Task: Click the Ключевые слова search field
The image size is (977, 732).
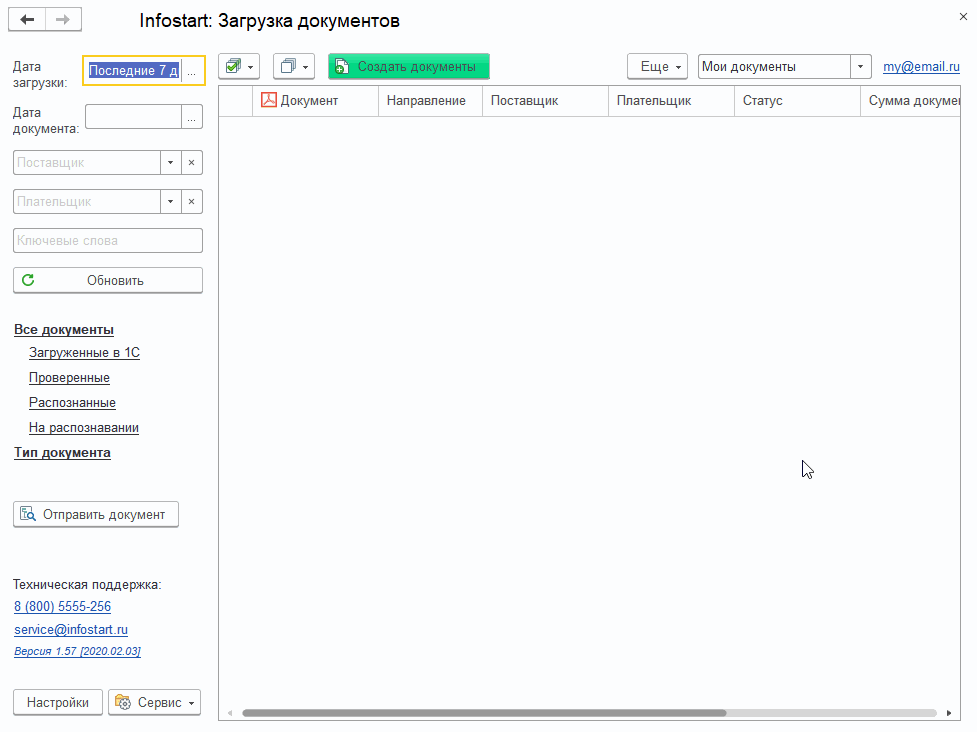Action: click(x=108, y=241)
